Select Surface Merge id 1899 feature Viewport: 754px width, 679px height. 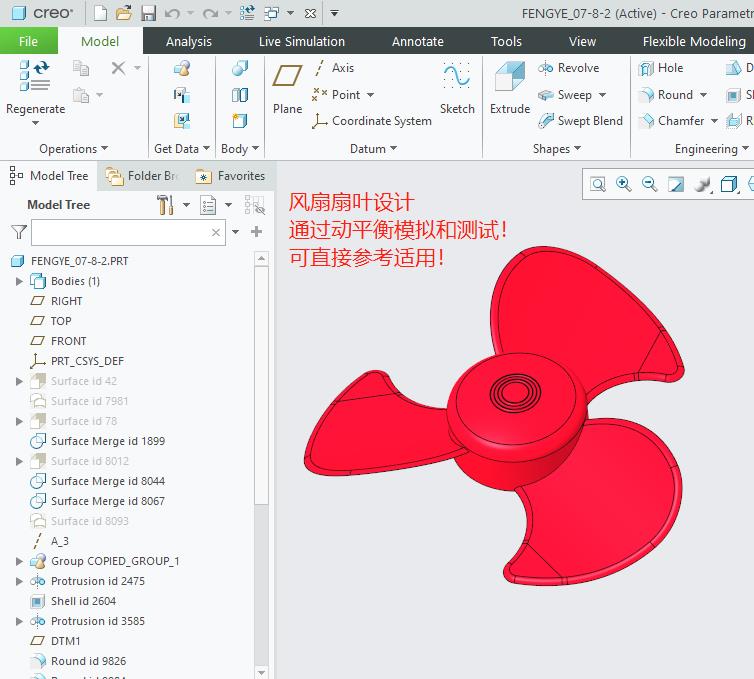point(97,441)
